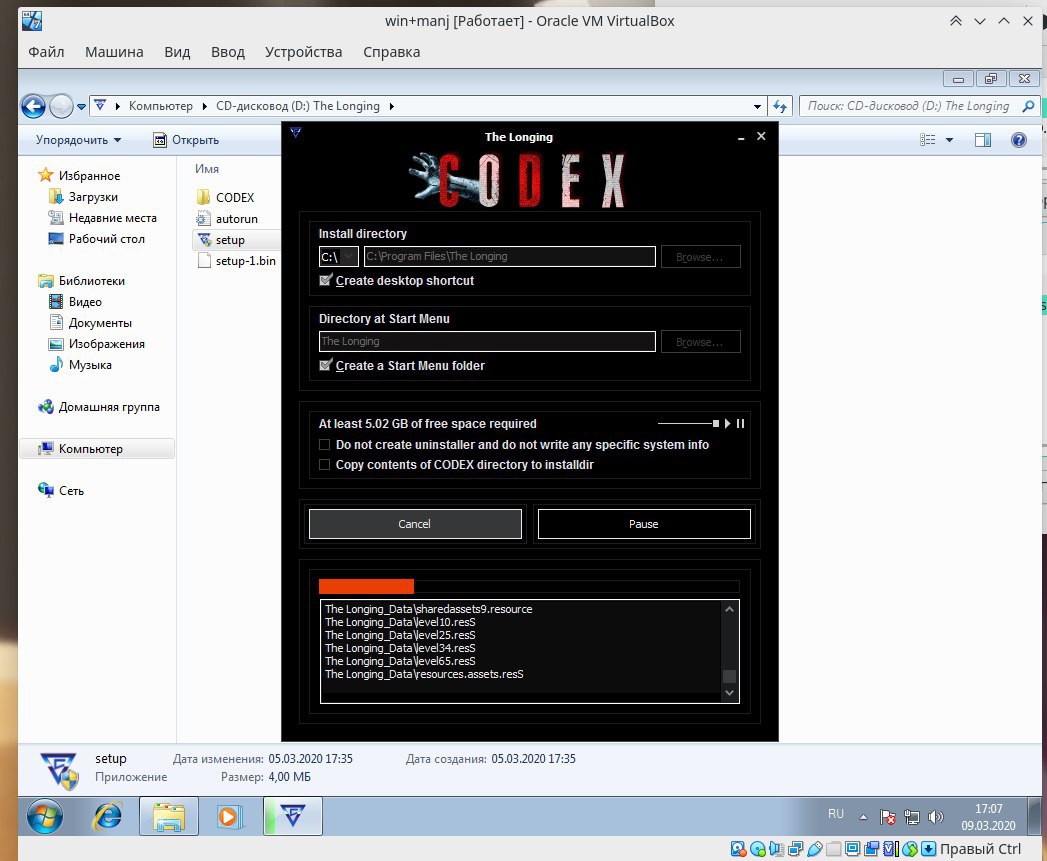Viewport: 1047px width, 861px height.
Task: Select Загрузки in the navigation pane
Action: 83,197
